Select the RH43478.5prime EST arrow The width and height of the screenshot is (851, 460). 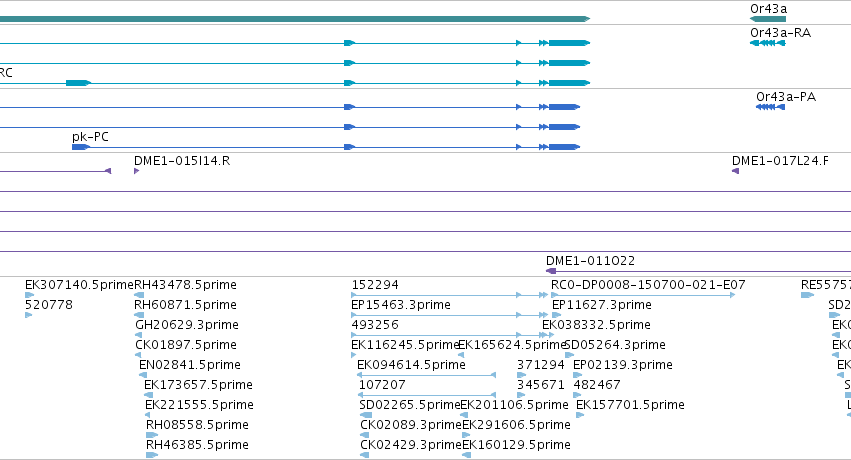point(139,295)
